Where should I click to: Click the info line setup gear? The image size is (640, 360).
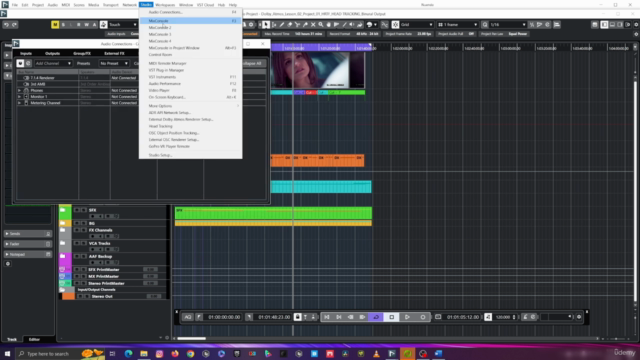tap(636, 34)
